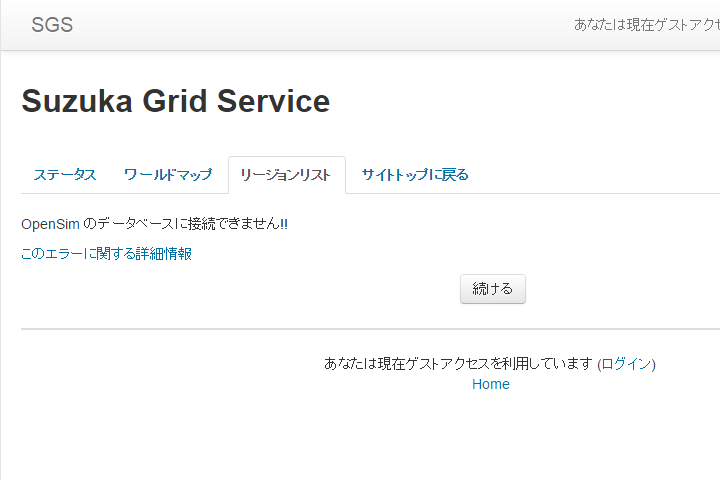Screen dimensions: 720x480
Task: Click the guest access text in header
Action: pos(647,25)
